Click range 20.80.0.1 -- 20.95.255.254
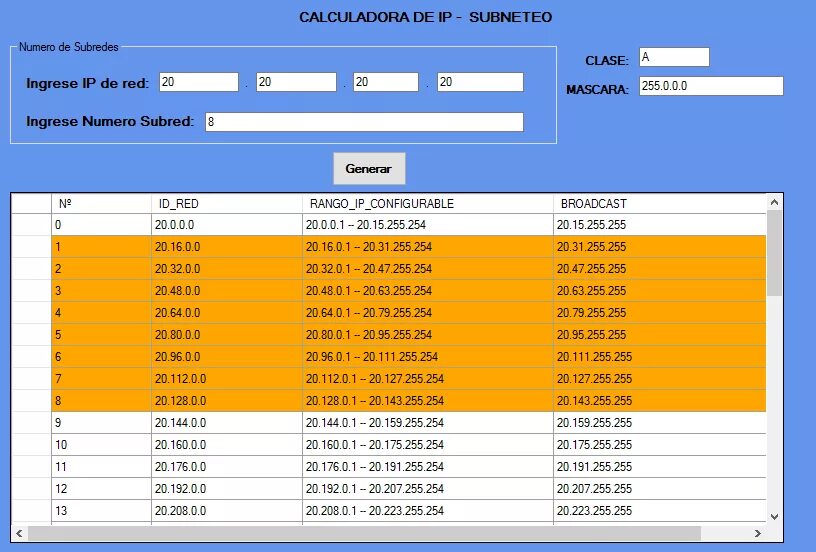The height and width of the screenshot is (552, 816). tap(428, 335)
